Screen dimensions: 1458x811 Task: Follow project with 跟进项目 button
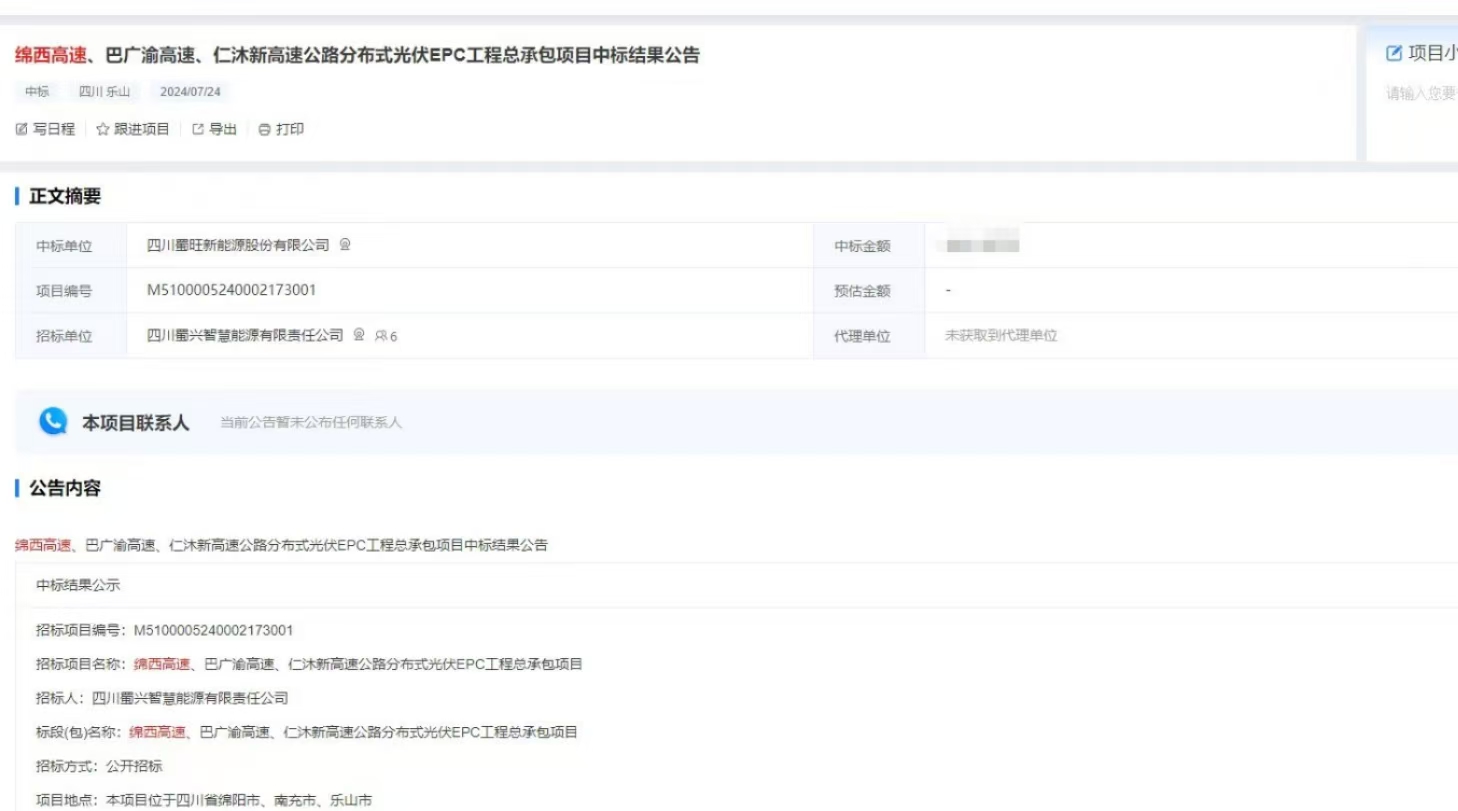tap(133, 129)
